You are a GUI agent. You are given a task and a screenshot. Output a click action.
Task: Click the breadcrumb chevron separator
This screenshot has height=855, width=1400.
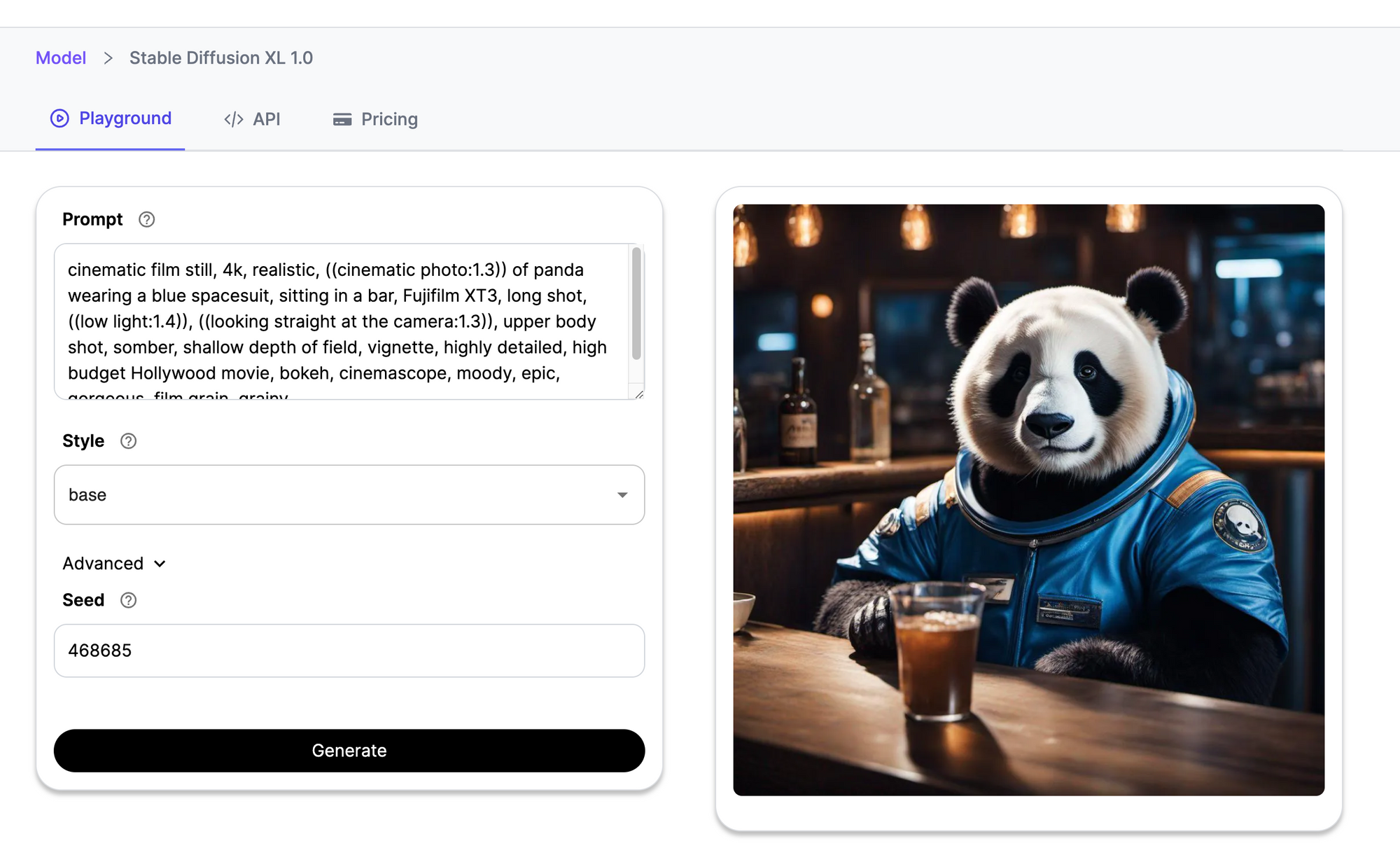[x=108, y=58]
